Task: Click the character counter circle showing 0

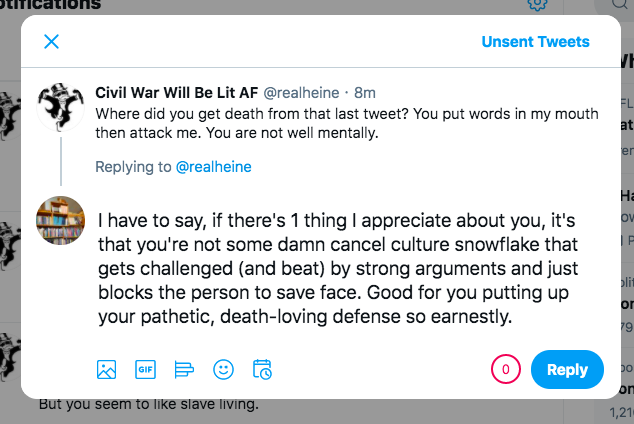Action: (505, 369)
